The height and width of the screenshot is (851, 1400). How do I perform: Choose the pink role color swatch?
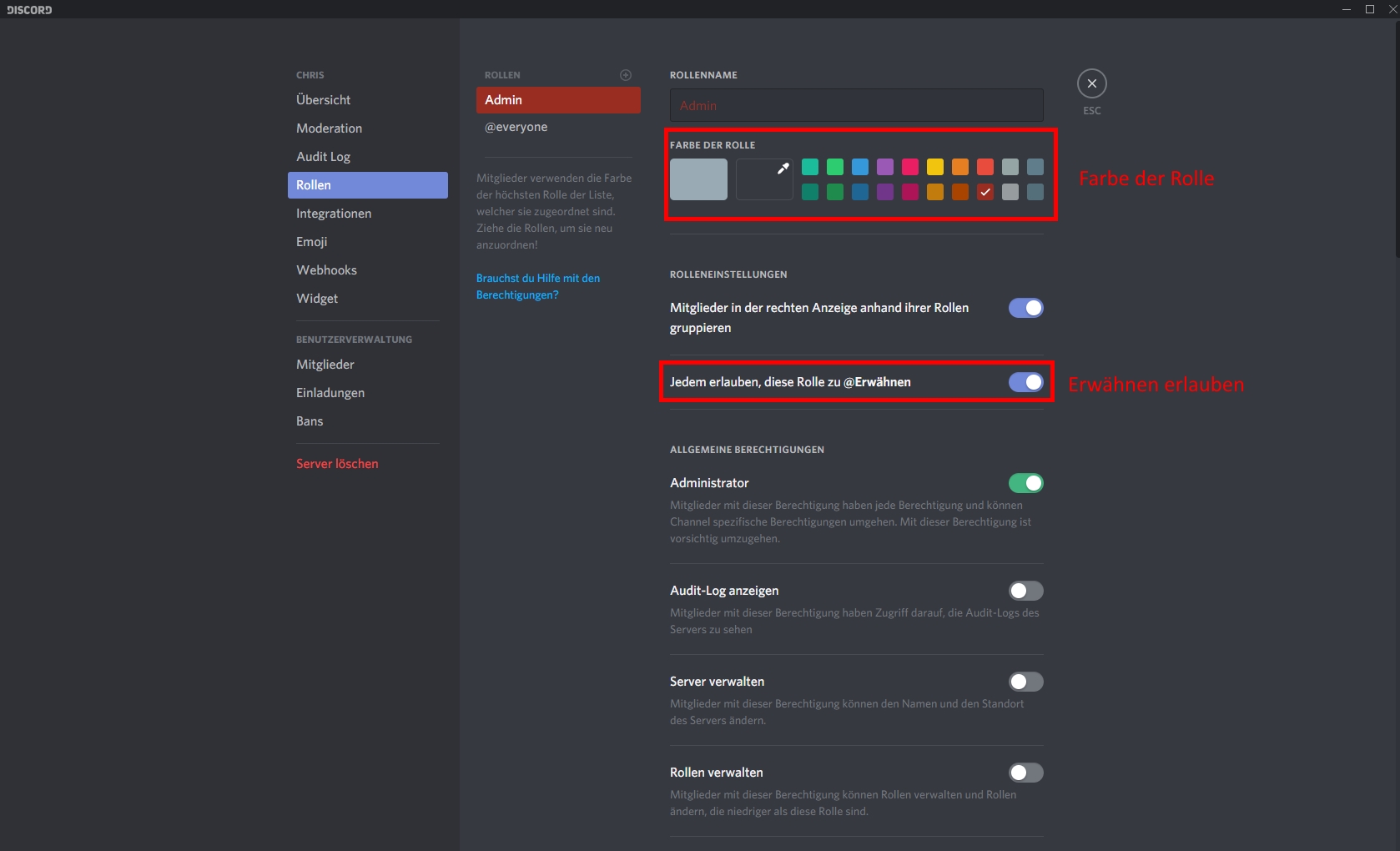coord(910,167)
